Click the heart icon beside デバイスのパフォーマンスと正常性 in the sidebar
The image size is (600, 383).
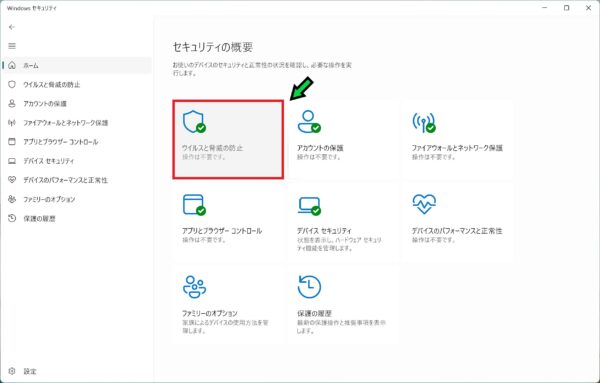(x=12, y=179)
